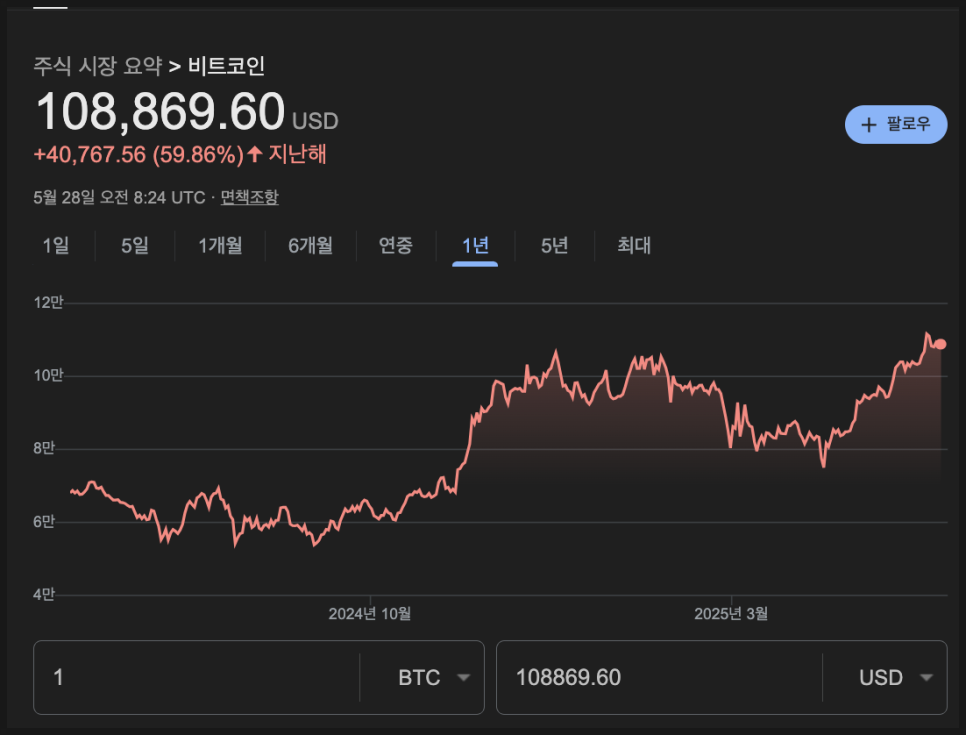Image resolution: width=966 pixels, height=735 pixels.
Task: Select the 5일 range tab
Action: click(135, 245)
